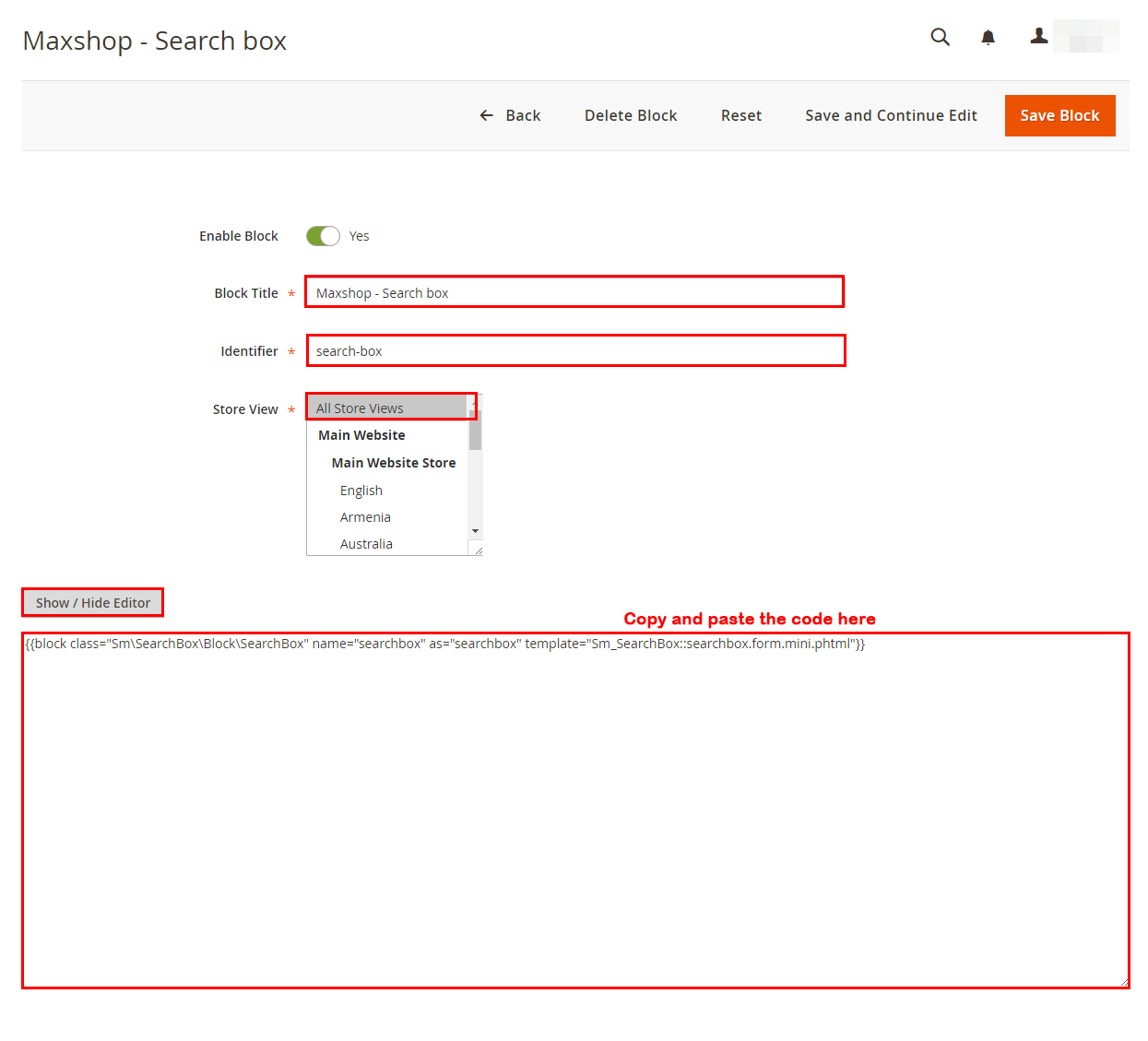This screenshot has width=1148, height=1041.
Task: Click the 'Yes' label beside Enable Block
Action: (360, 236)
